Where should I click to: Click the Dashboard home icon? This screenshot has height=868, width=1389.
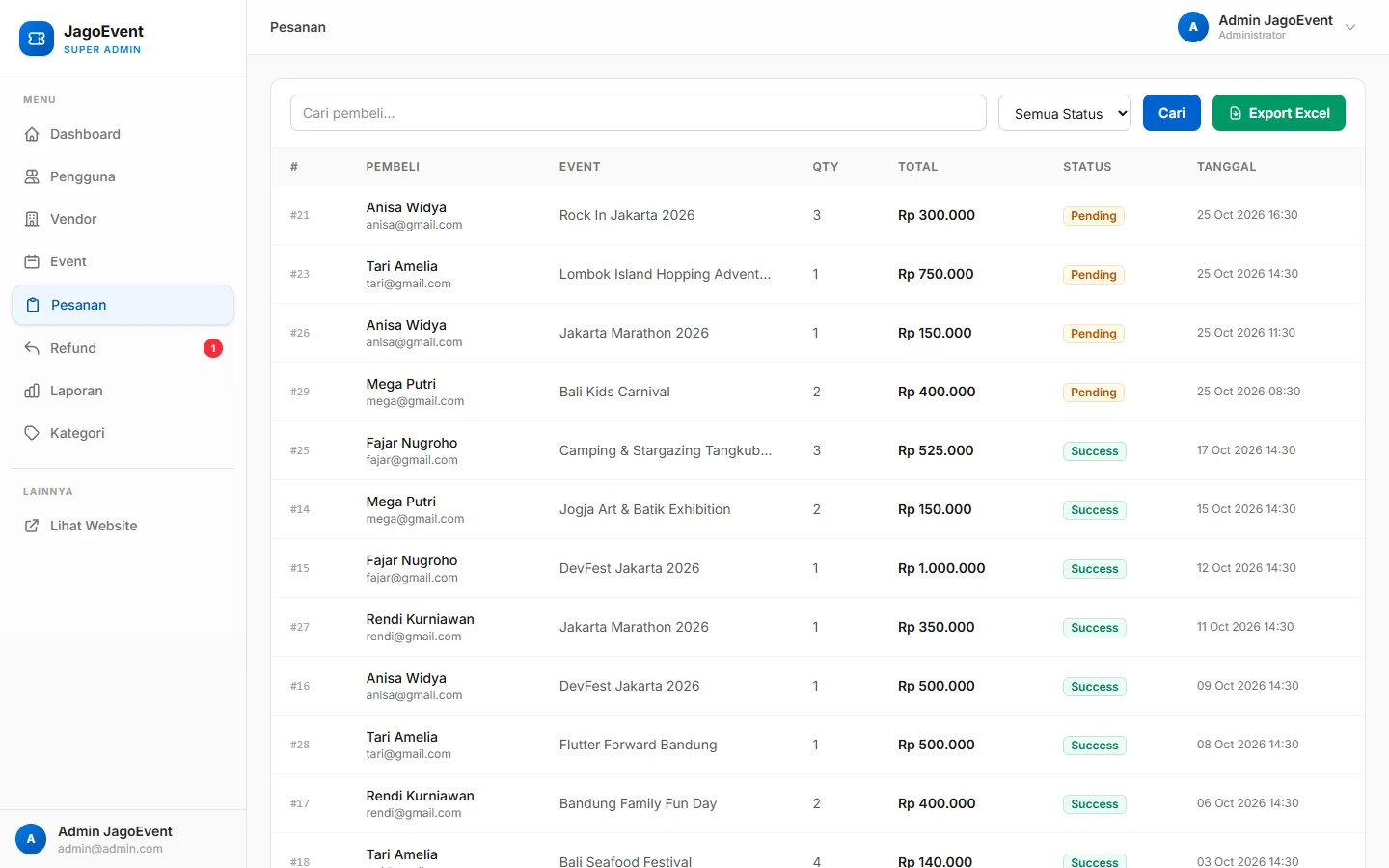point(32,134)
